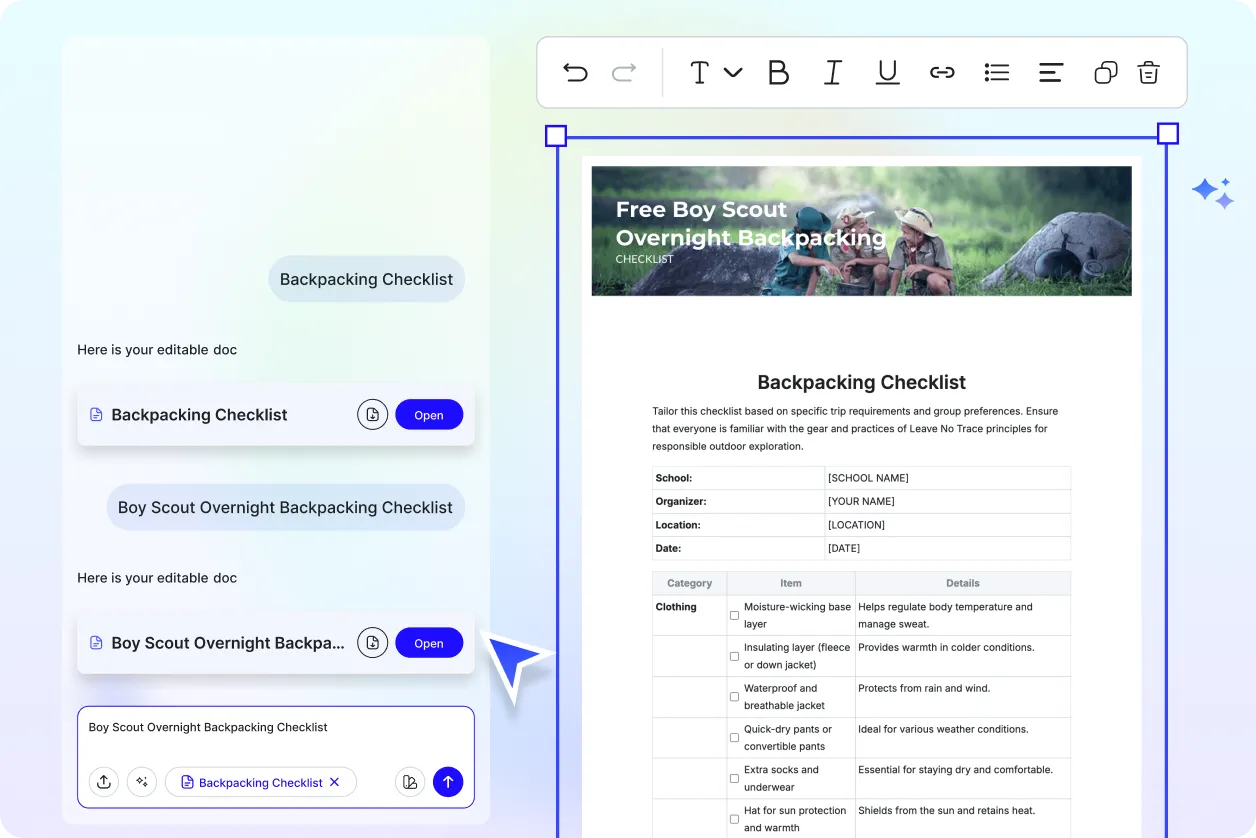Insert a hyperlink
The width and height of the screenshot is (1256, 838).
942,72
